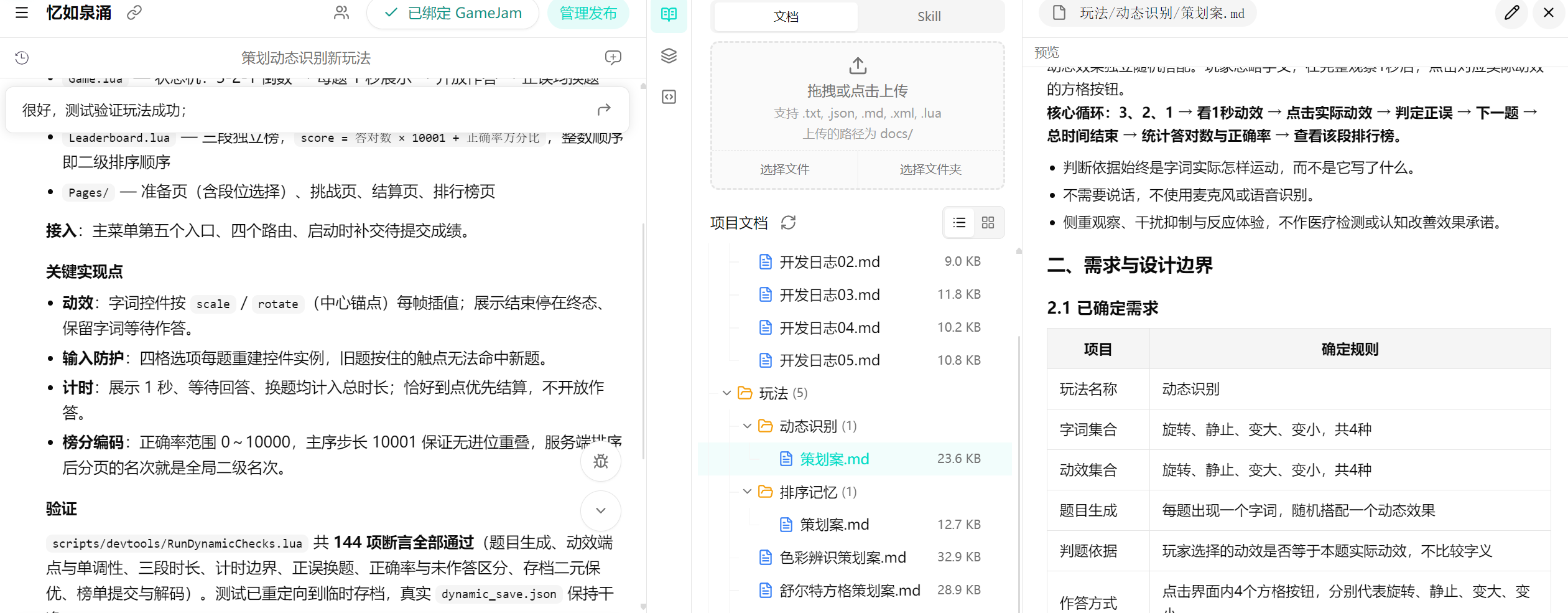Switch project documents to list view

[959, 222]
